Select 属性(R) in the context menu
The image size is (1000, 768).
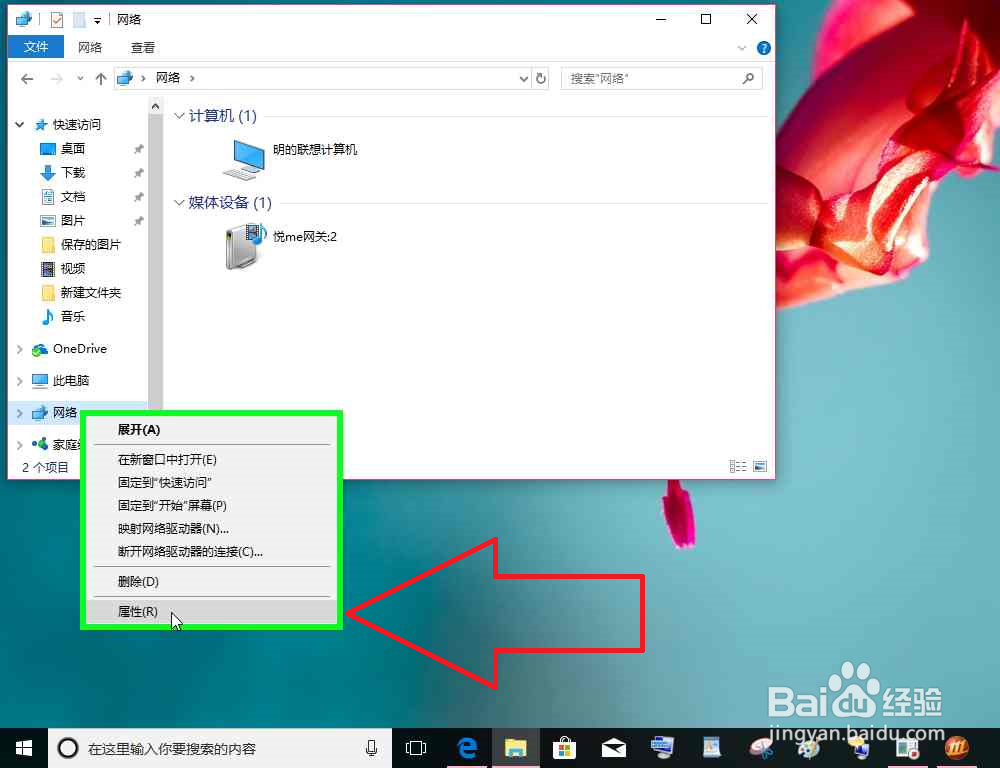137,611
